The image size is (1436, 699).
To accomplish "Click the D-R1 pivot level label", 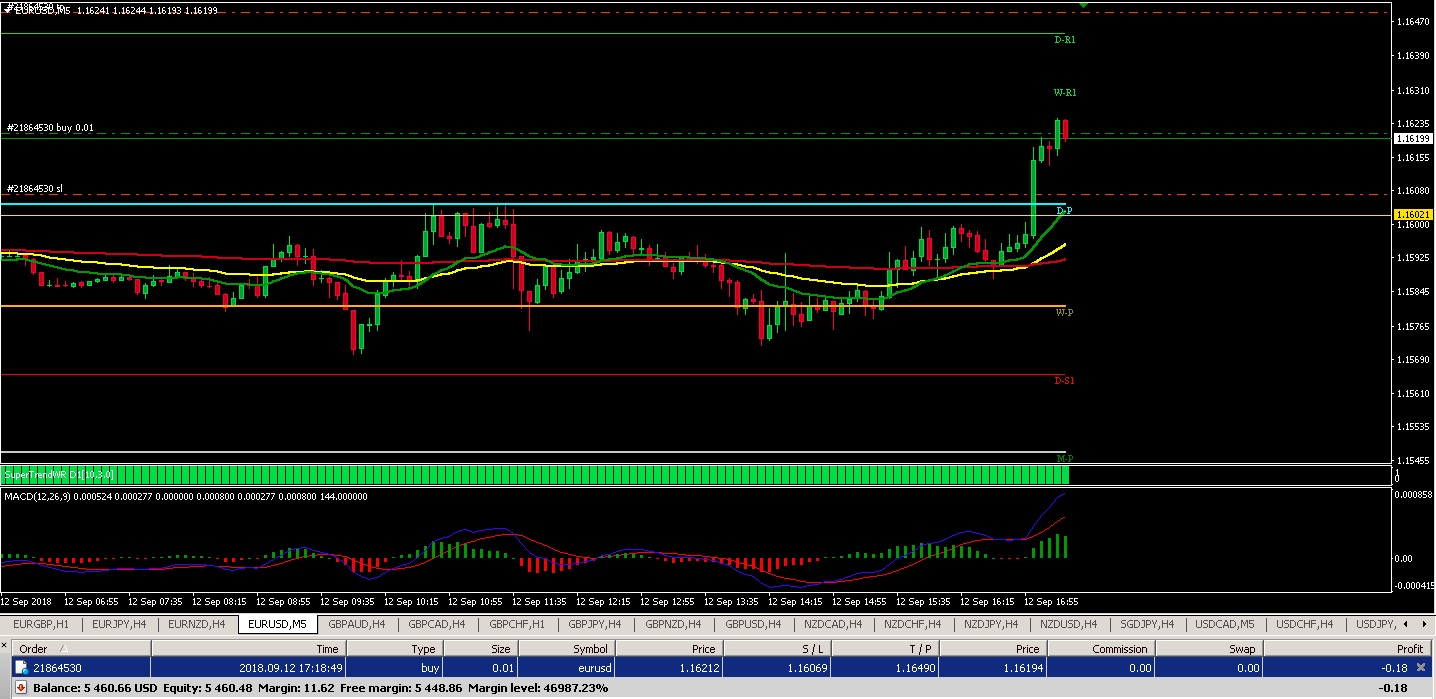I will pos(1065,40).
